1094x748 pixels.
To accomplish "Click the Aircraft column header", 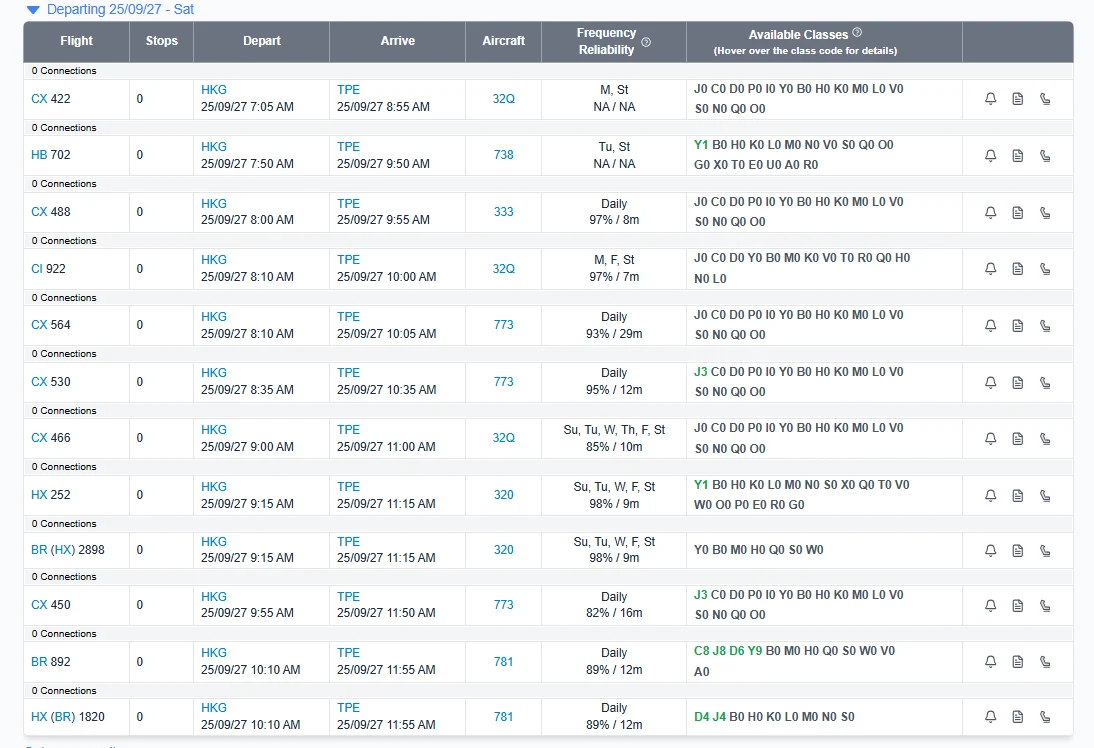I will 503,41.
